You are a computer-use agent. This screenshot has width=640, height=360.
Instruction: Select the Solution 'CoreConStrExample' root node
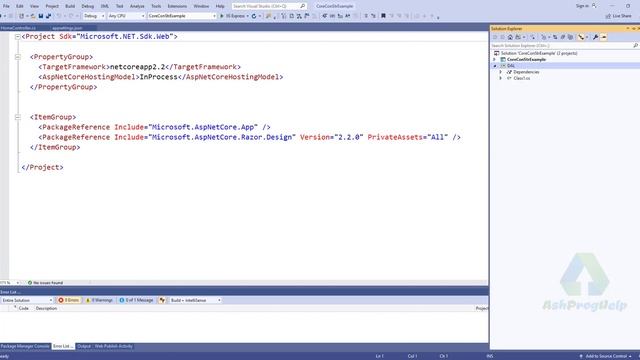(539, 53)
